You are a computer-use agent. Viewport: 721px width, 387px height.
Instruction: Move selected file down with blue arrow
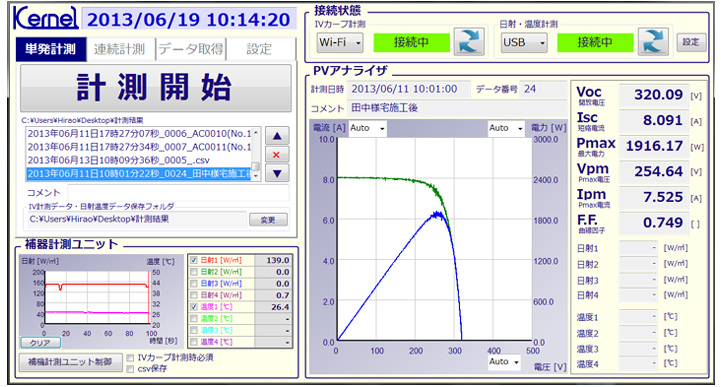coord(277,173)
